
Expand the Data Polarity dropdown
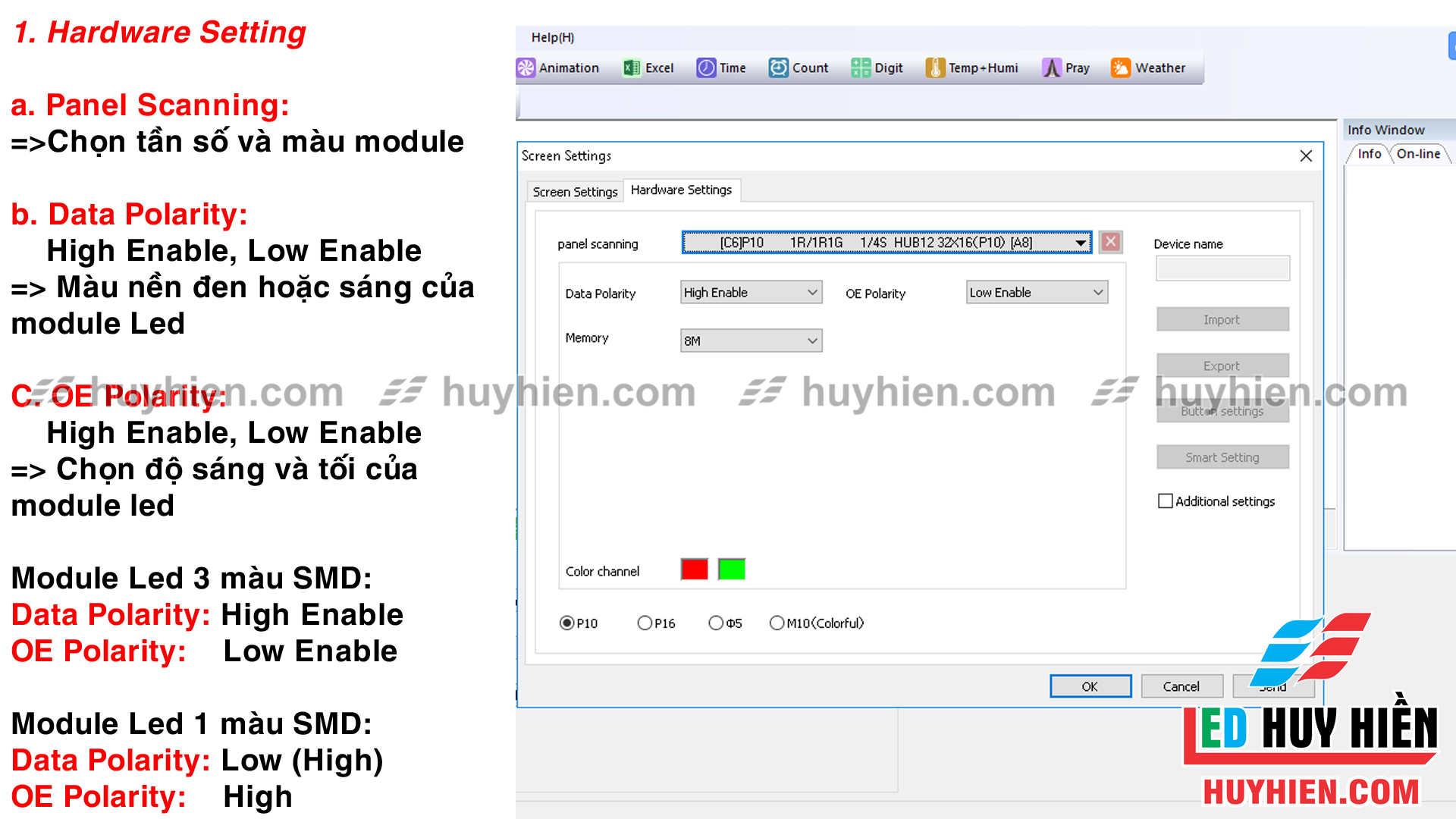pos(812,293)
